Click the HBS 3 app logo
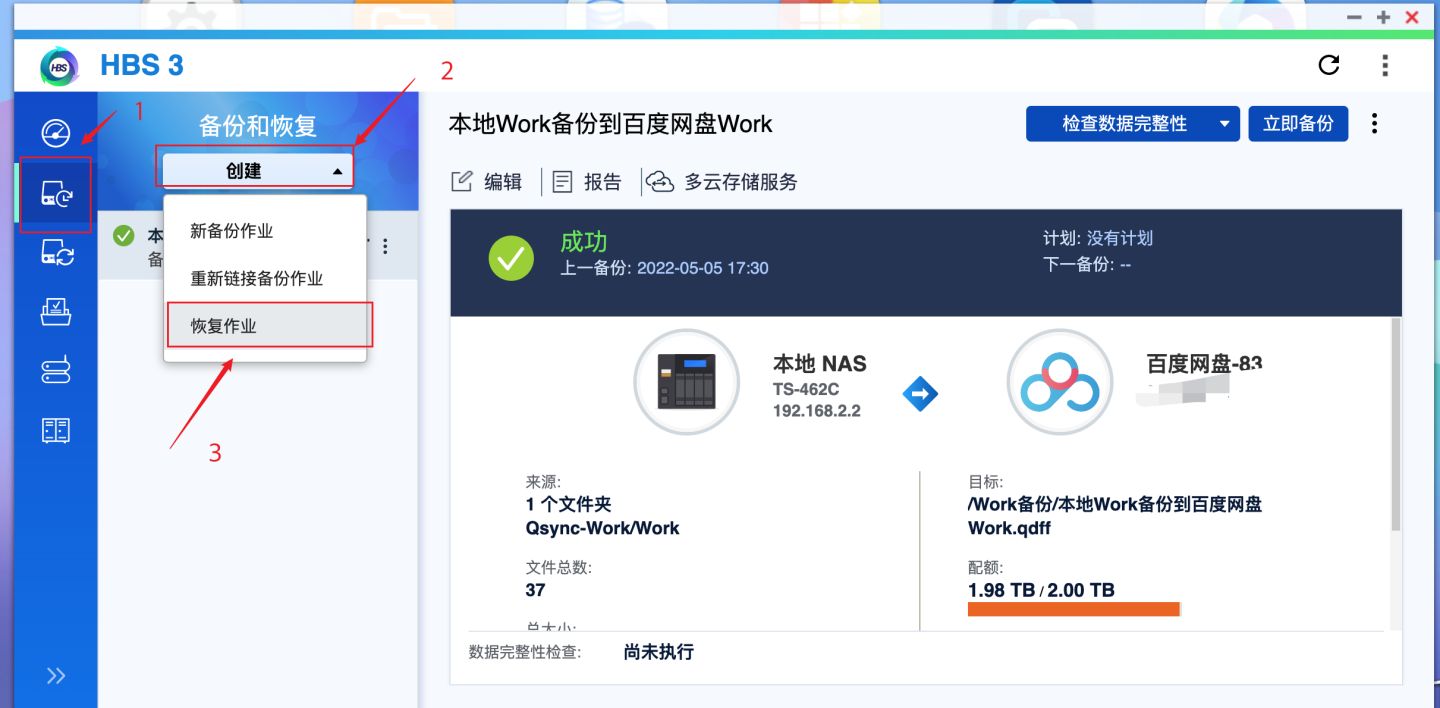The image size is (1440, 708). 60,65
